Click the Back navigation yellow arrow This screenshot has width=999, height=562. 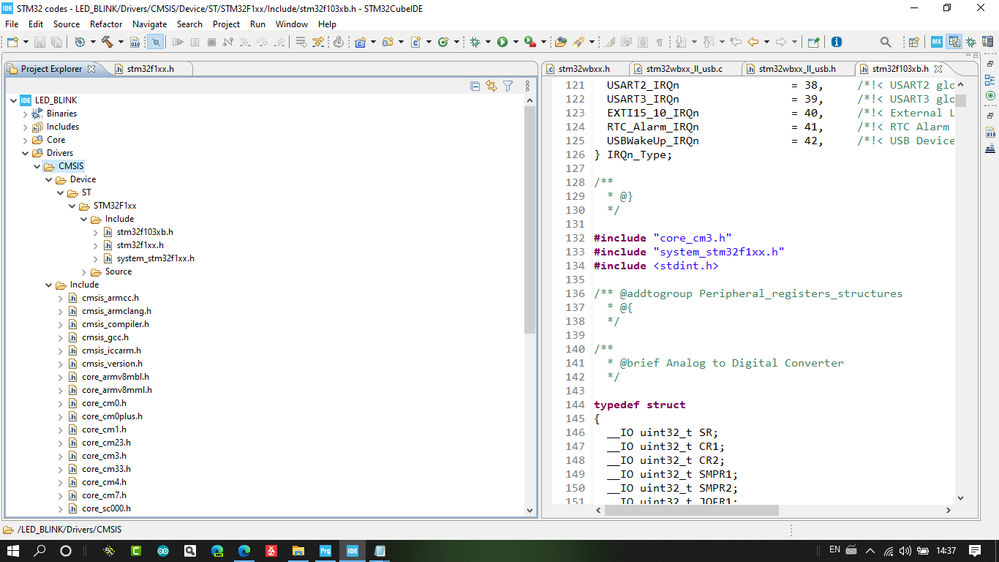(x=753, y=42)
